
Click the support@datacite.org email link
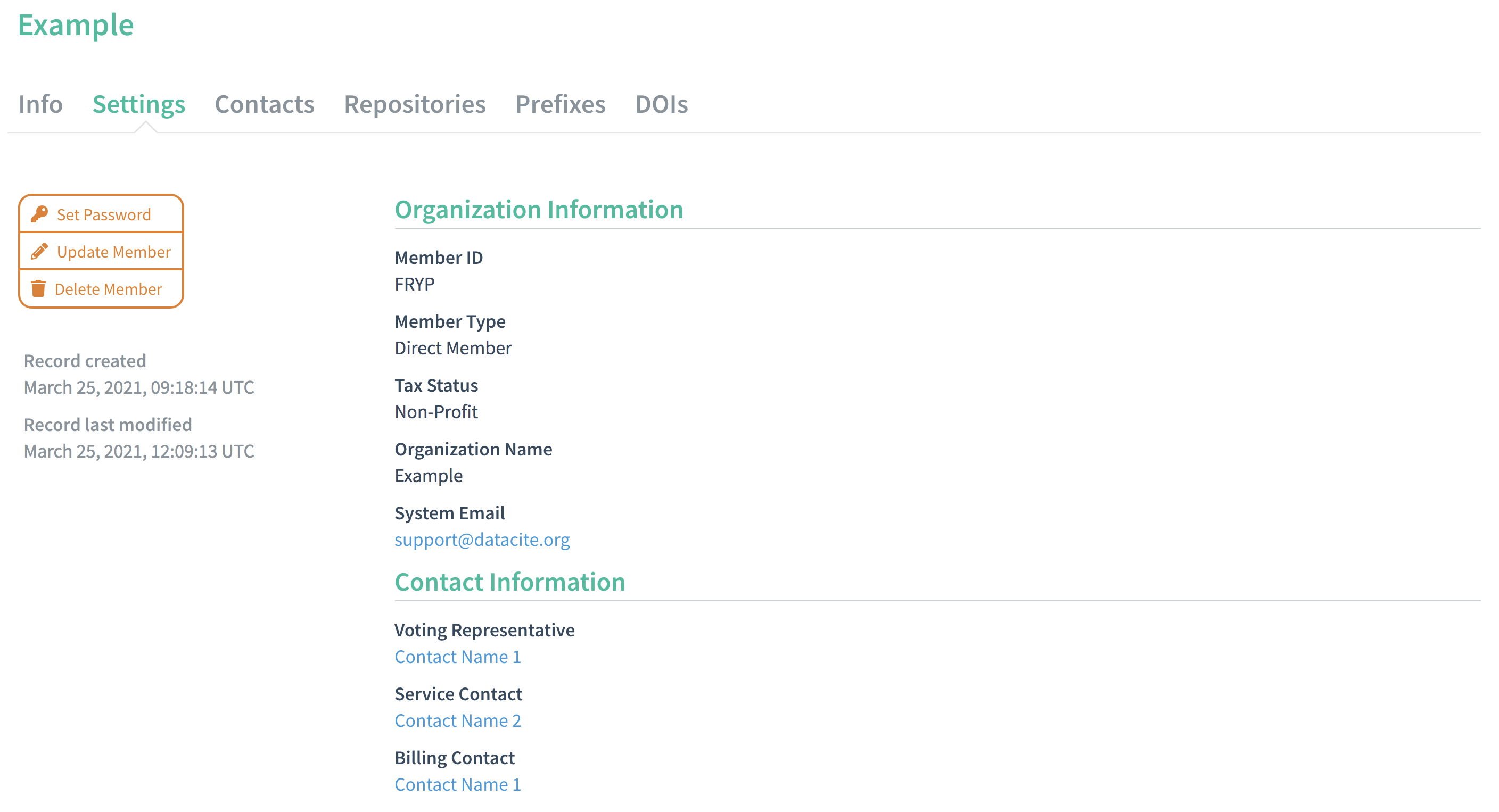point(482,539)
